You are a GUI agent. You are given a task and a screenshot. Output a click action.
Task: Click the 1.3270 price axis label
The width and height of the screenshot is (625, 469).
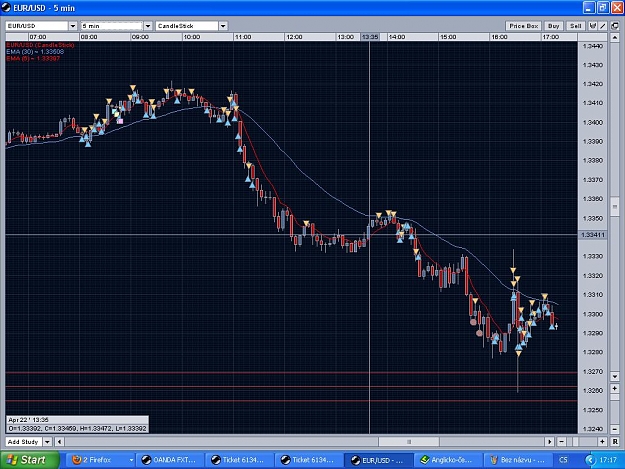593,371
